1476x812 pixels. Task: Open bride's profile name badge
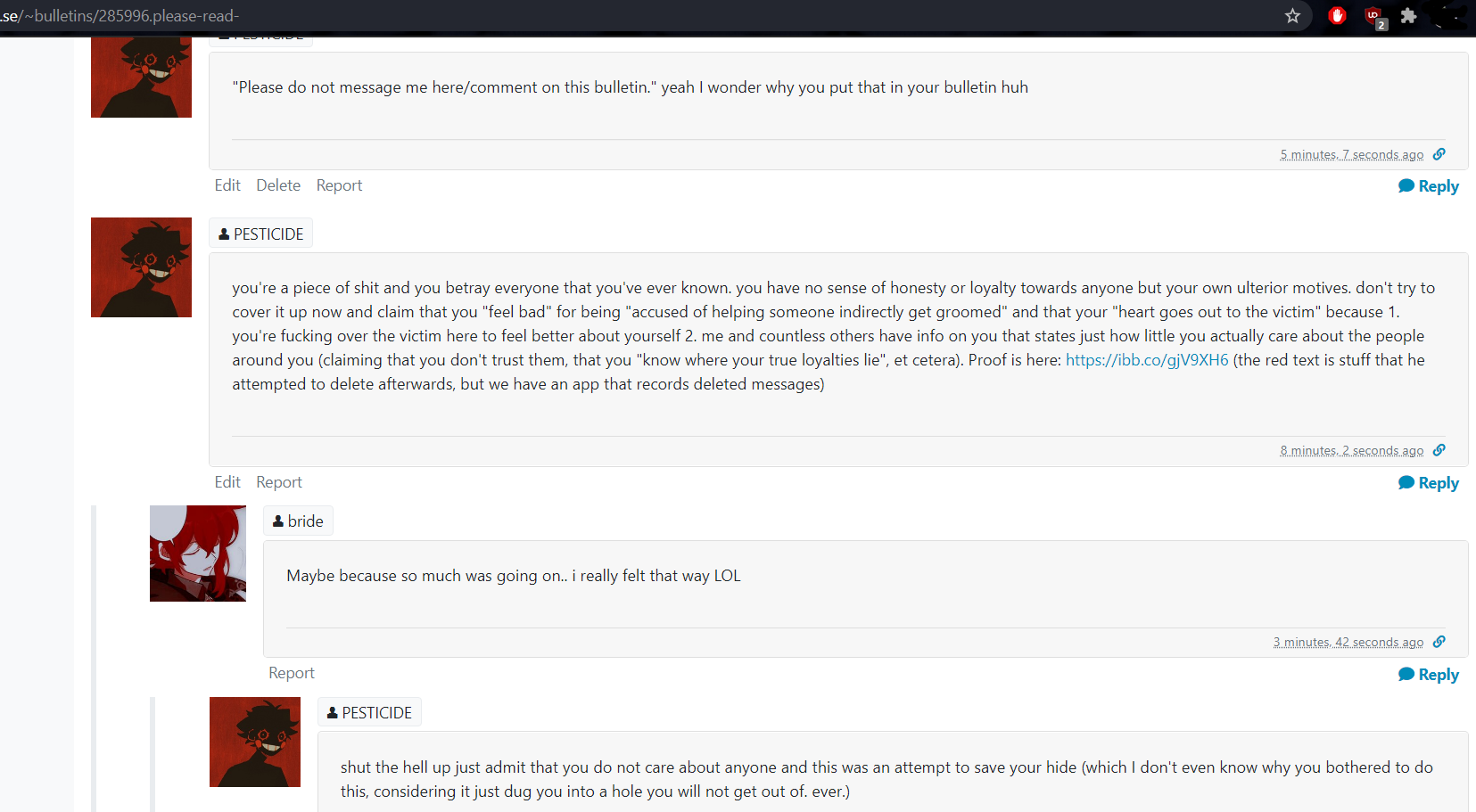point(298,521)
